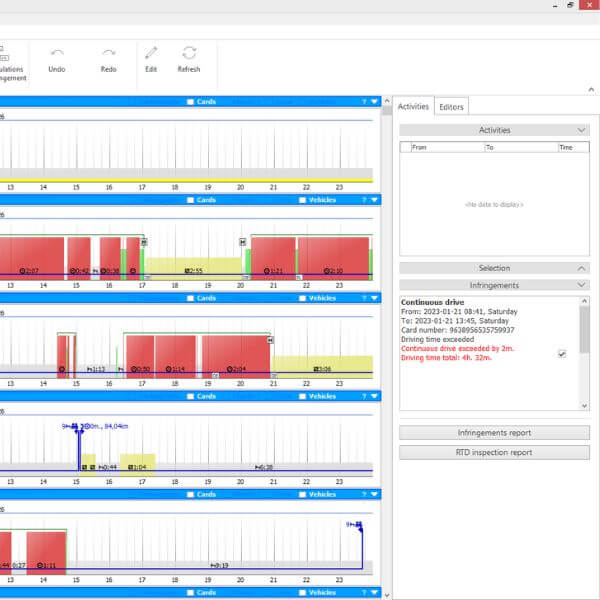Select the 3:06 yellow rest block
Screen dimensions: 600x600
tap(322, 367)
